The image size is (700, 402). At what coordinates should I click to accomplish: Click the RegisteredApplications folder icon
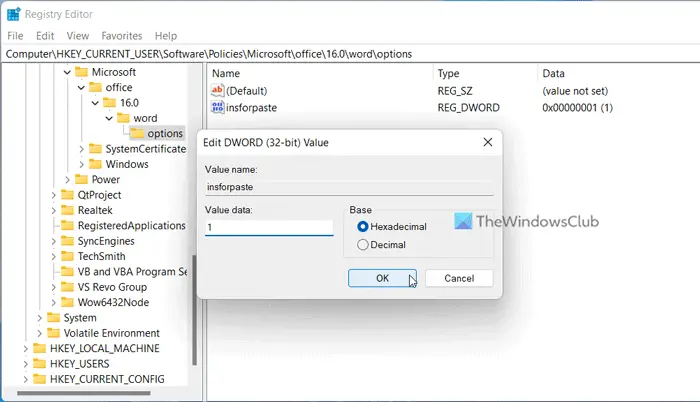(67, 225)
